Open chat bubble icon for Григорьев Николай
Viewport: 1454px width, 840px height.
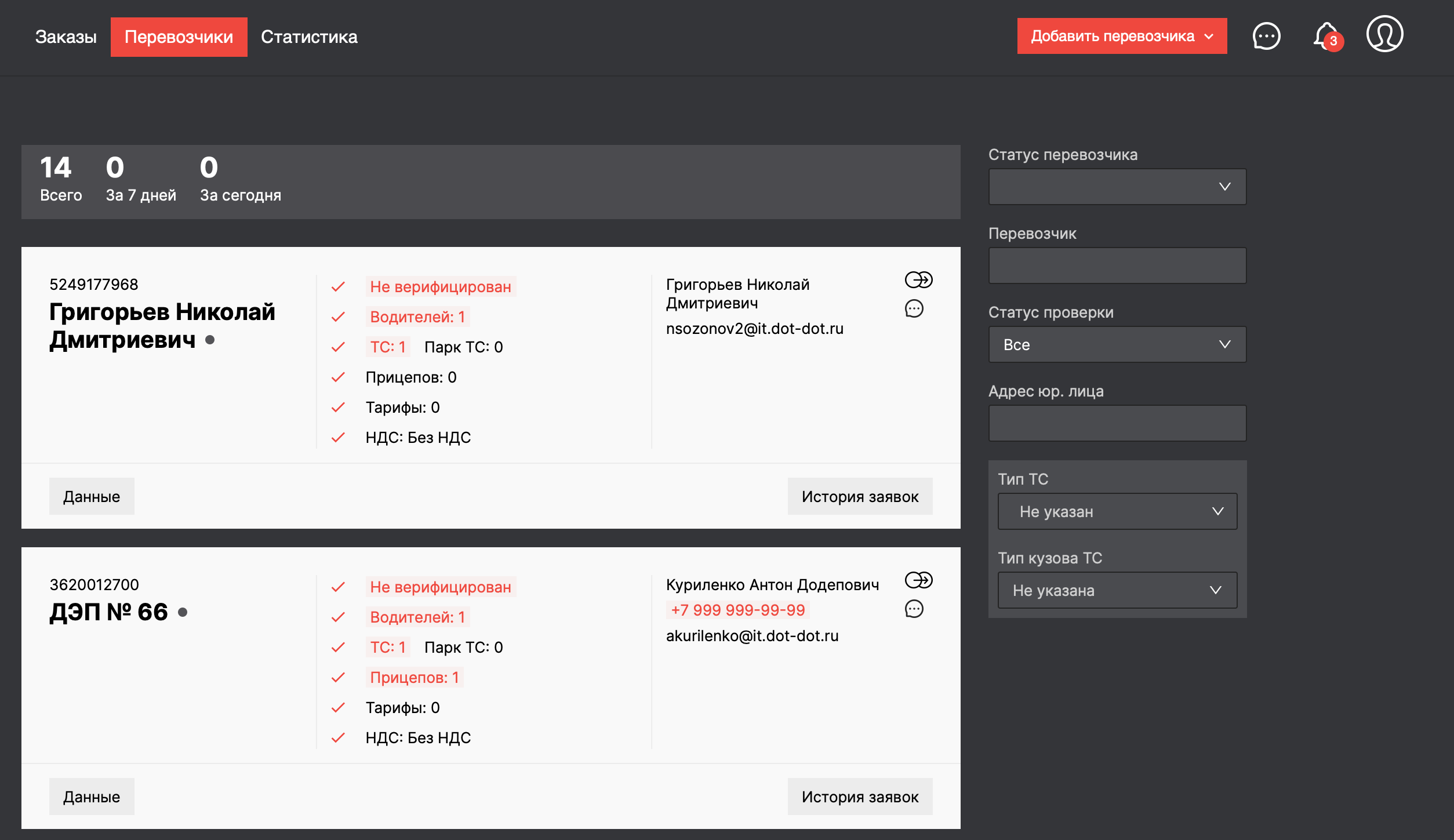coord(914,309)
